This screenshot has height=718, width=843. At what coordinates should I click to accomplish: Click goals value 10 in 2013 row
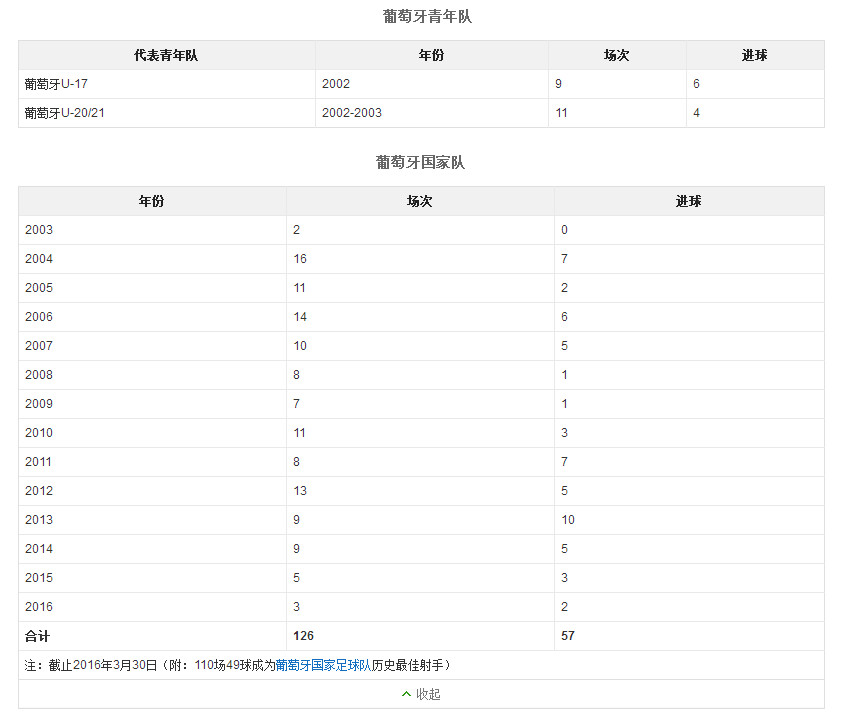568,520
